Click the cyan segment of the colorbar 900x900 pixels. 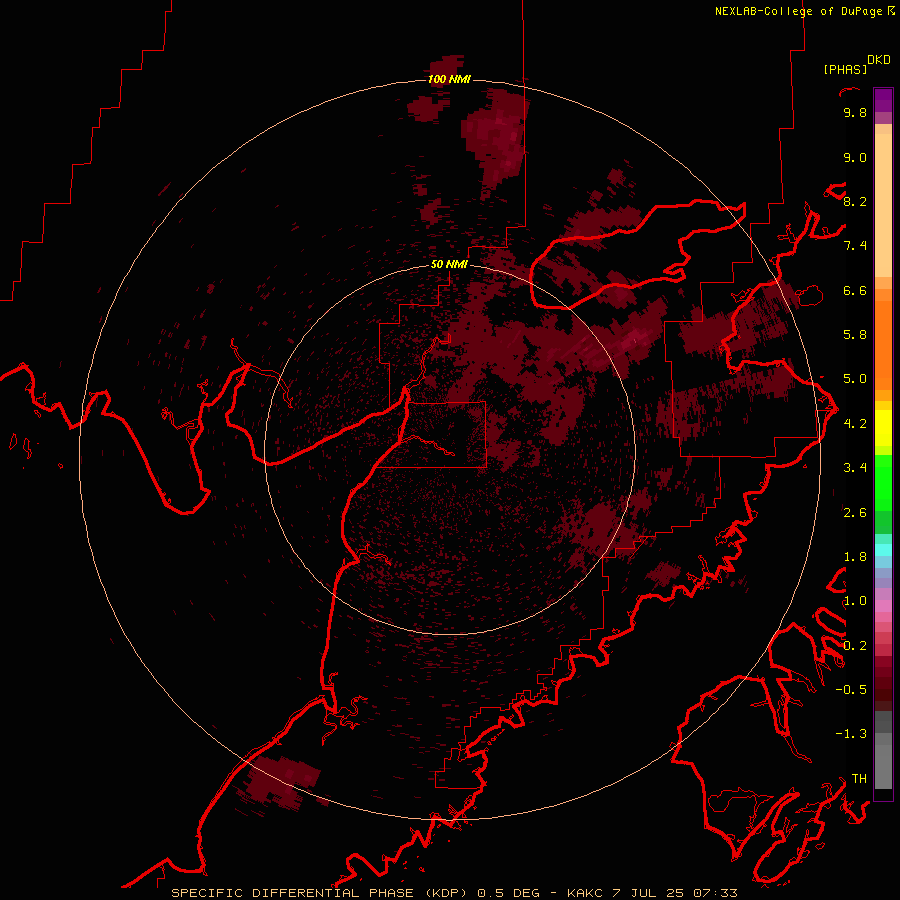point(883,550)
